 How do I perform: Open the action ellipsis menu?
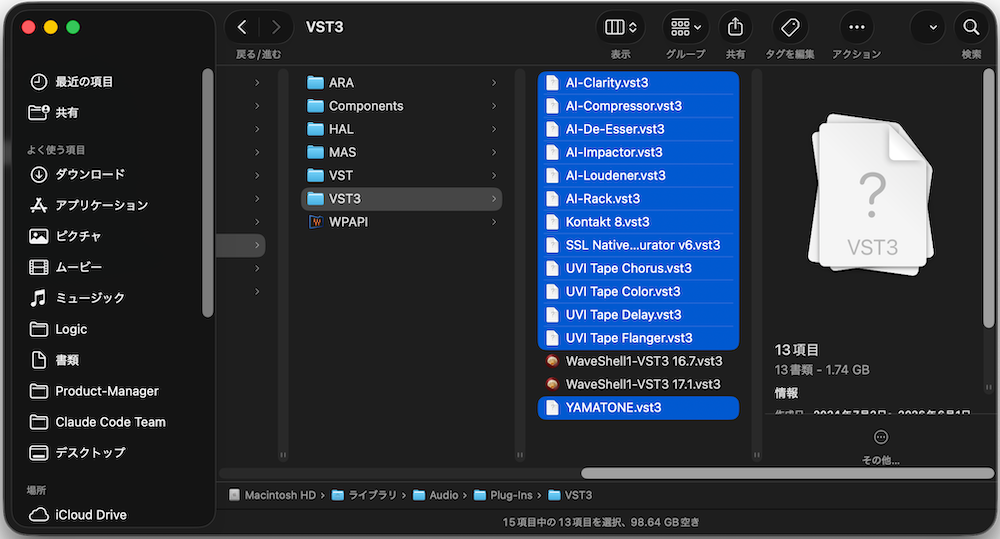pyautogui.click(x=857, y=27)
